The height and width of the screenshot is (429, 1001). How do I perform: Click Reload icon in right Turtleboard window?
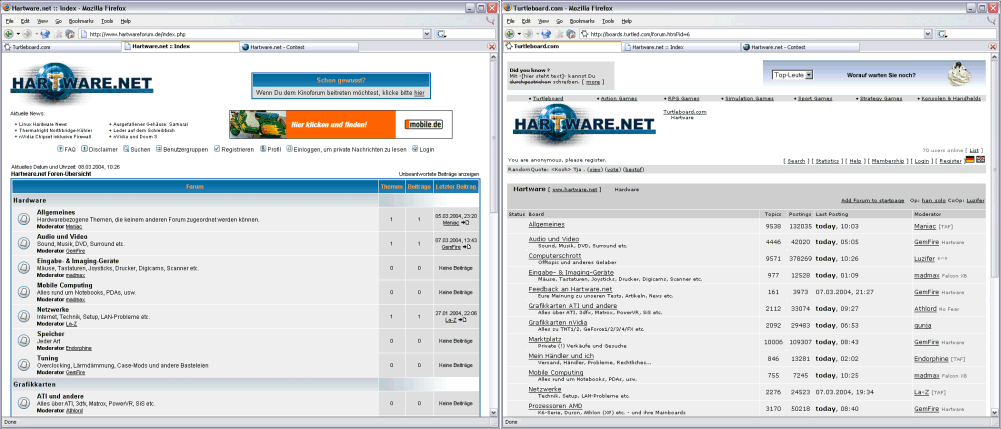[x=545, y=34]
